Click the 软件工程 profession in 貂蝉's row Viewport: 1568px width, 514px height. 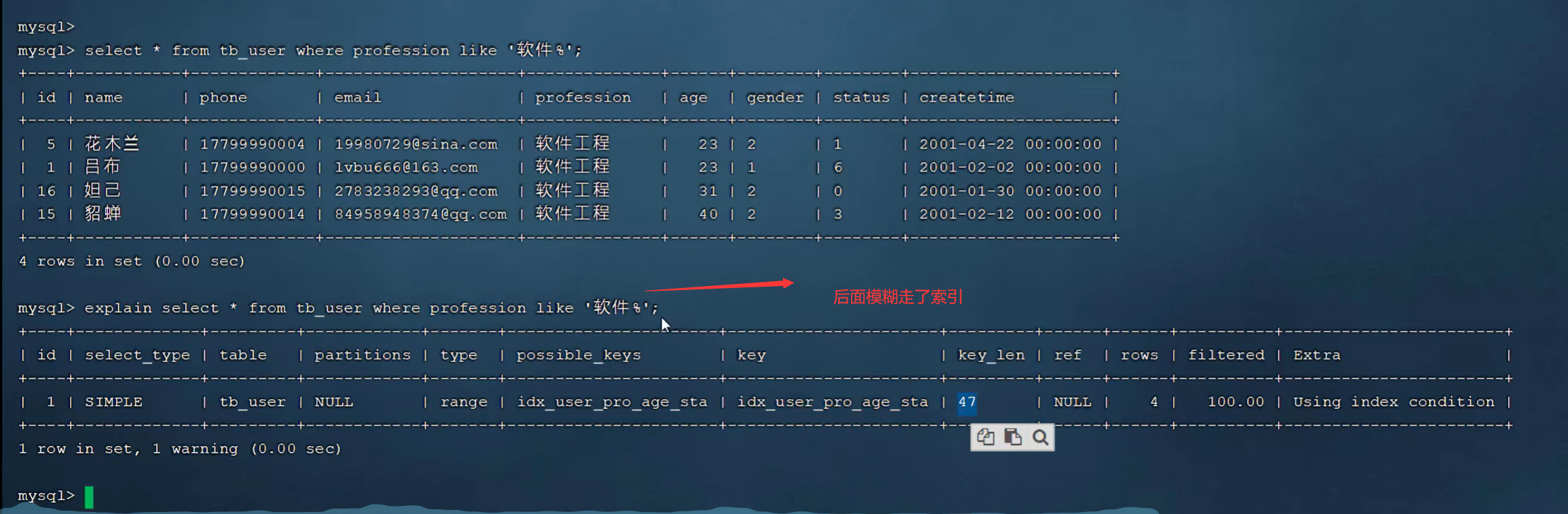pyautogui.click(x=573, y=214)
